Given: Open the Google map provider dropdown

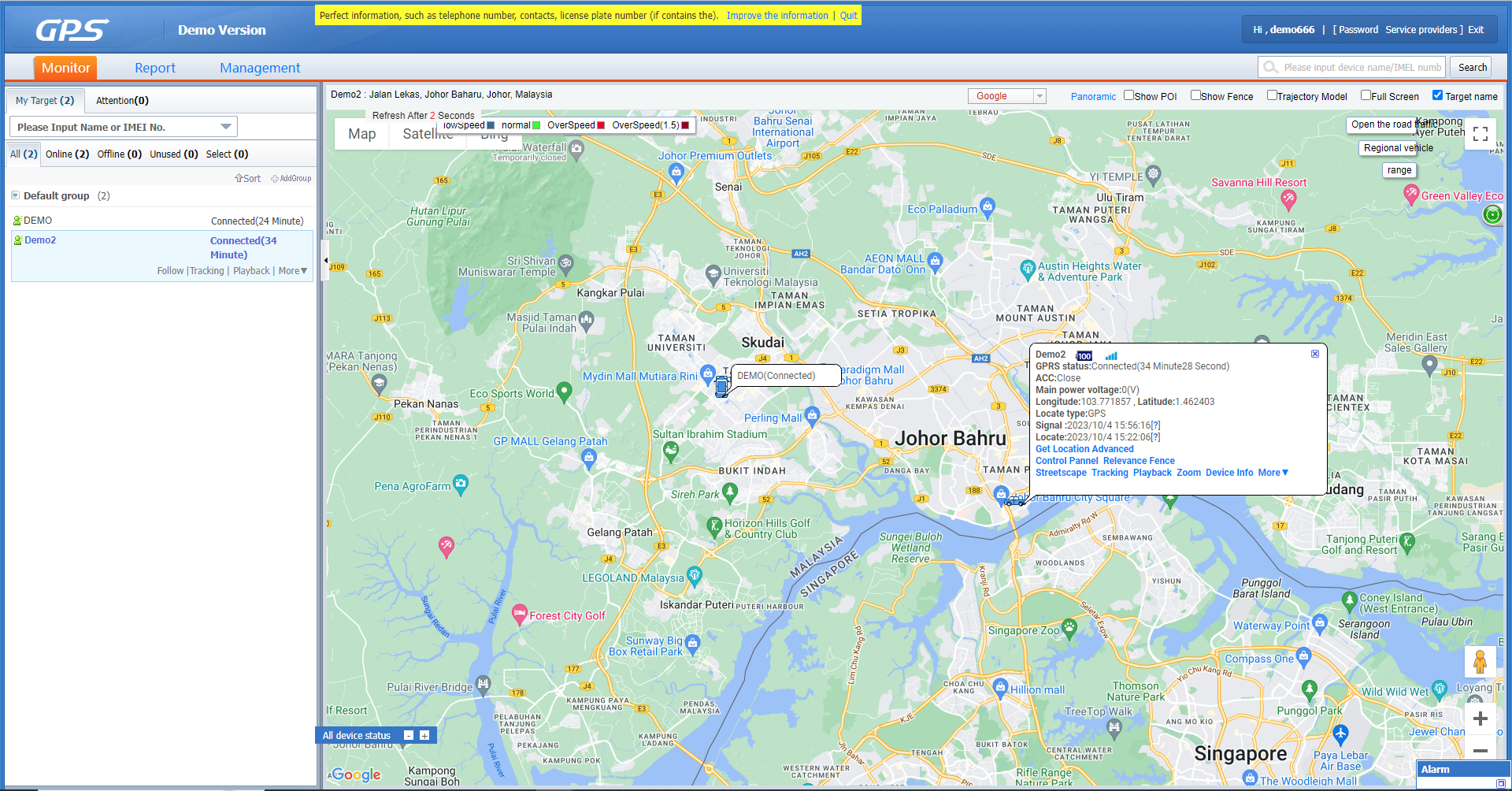Looking at the screenshot, I should point(1038,95).
